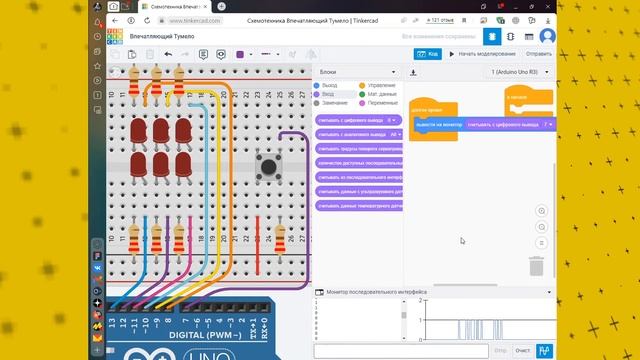
Task: Open the 121 reviews link
Action: 440,20
